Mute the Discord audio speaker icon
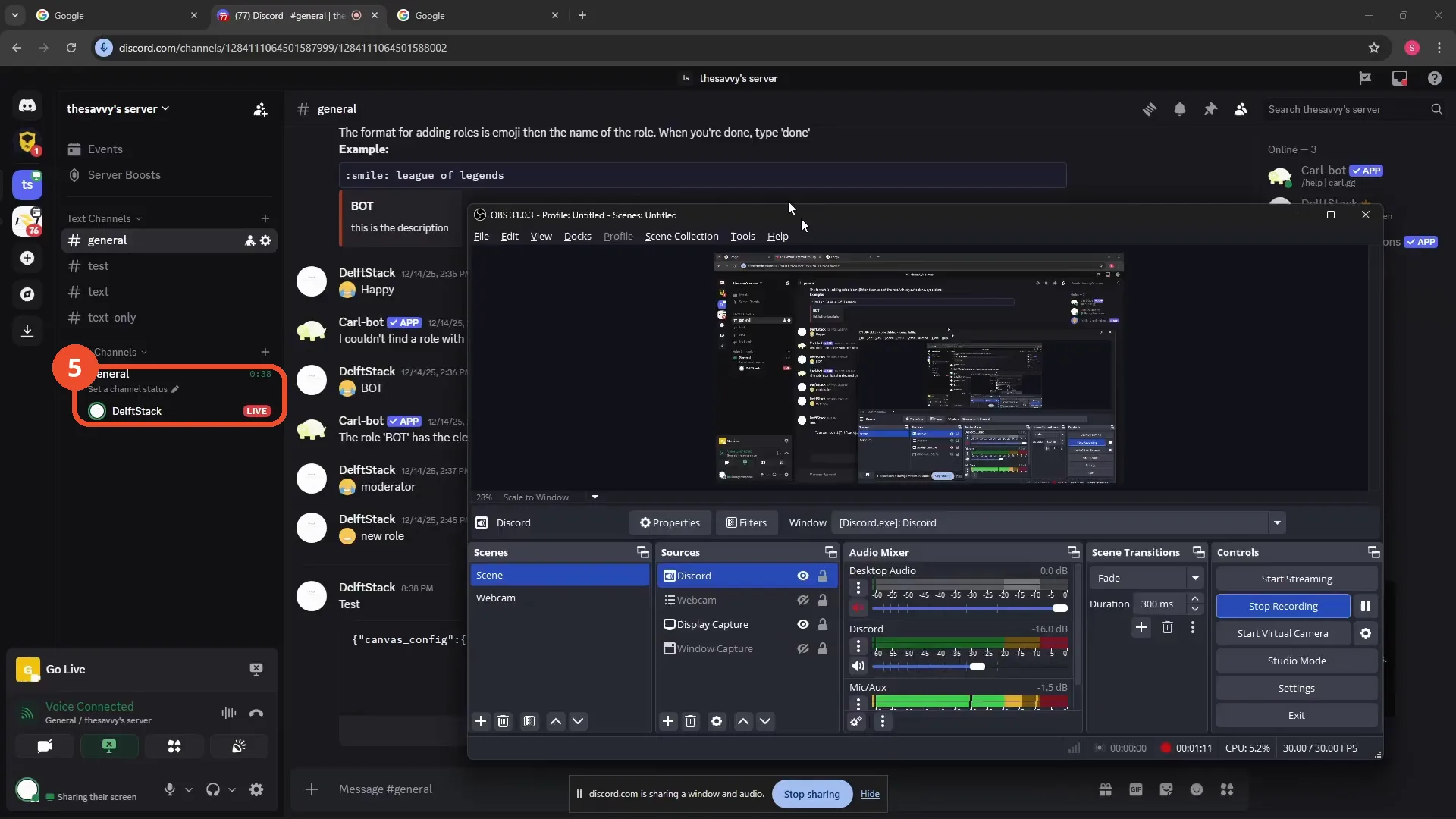The image size is (1456, 819). coord(858,666)
